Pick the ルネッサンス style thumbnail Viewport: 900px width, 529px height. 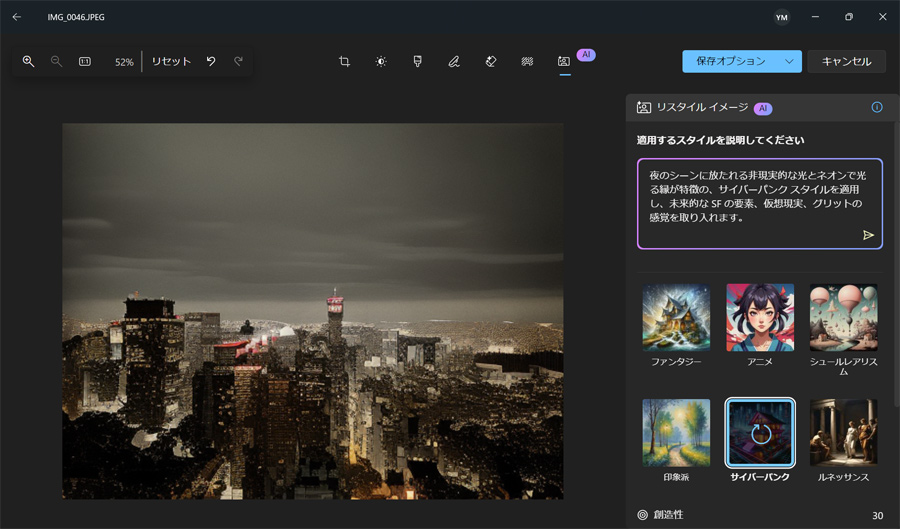click(x=843, y=433)
